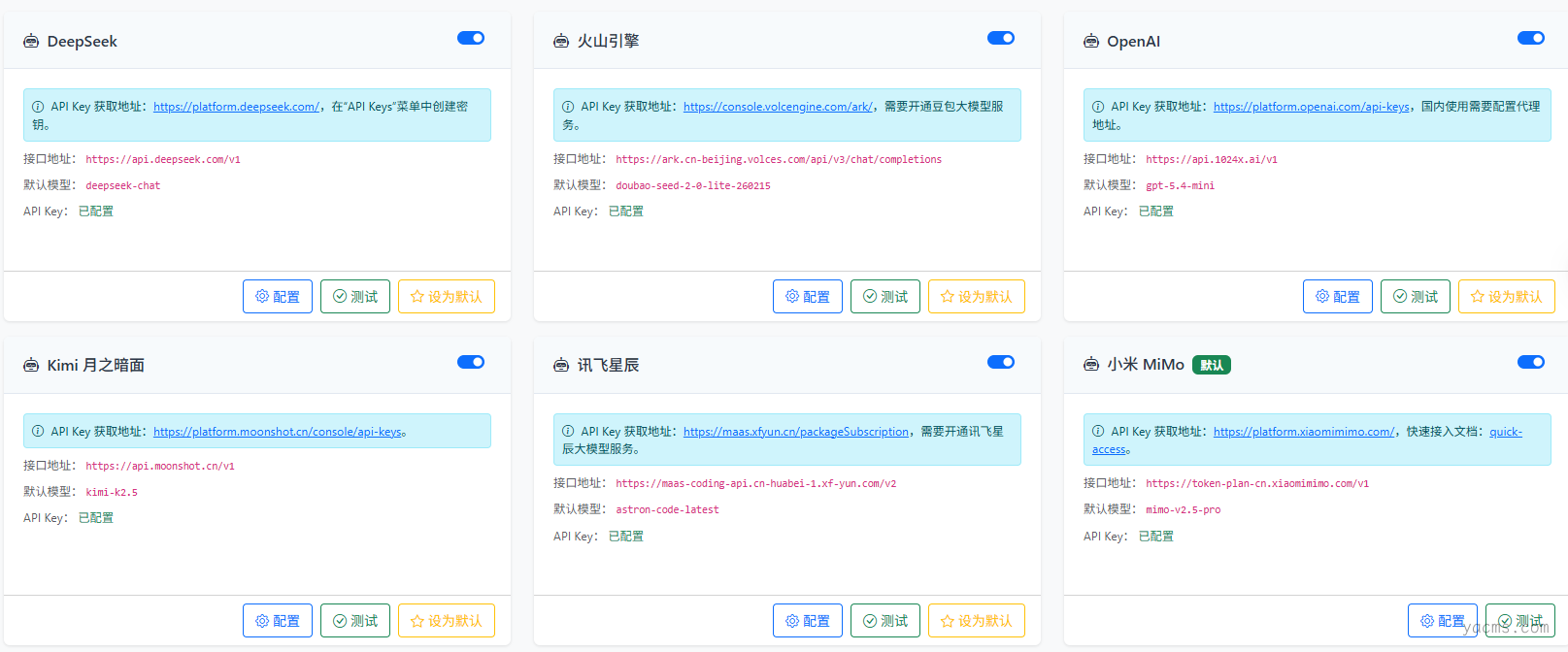Click the DeepSeek card title
The width and height of the screenshot is (1568, 652).
[x=83, y=41]
